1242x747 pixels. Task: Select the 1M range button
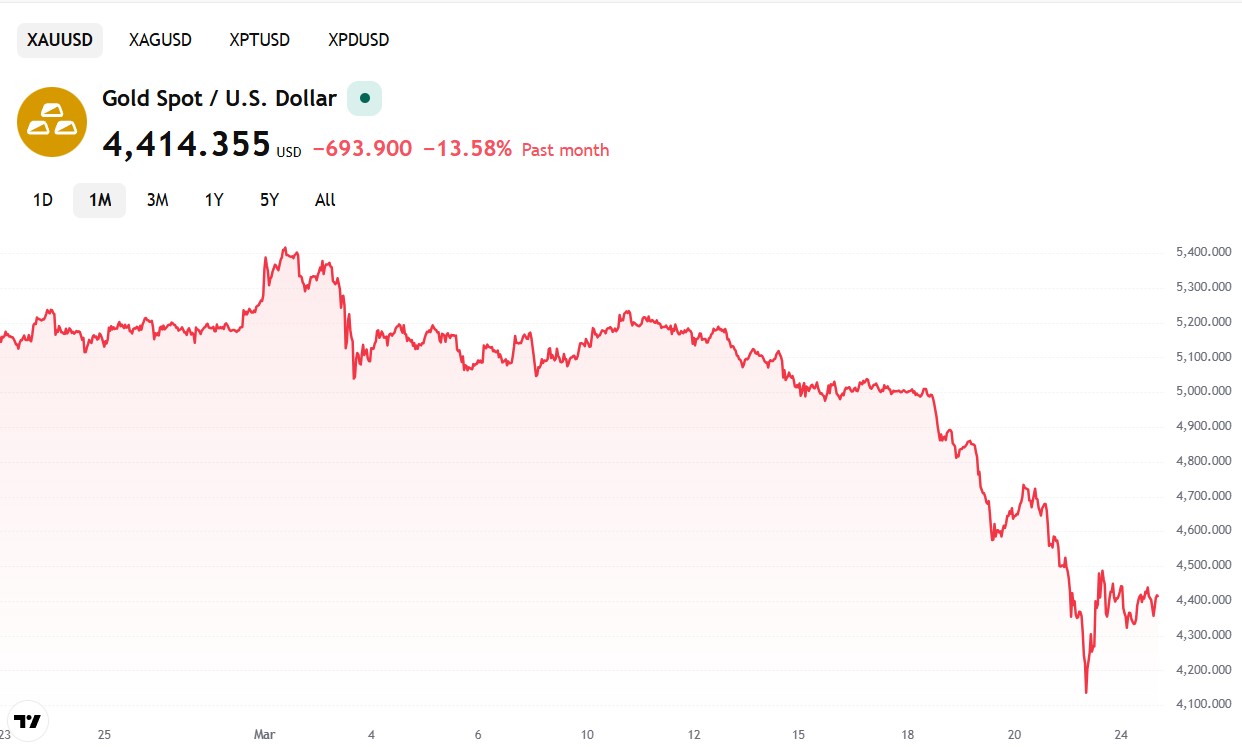click(98, 200)
